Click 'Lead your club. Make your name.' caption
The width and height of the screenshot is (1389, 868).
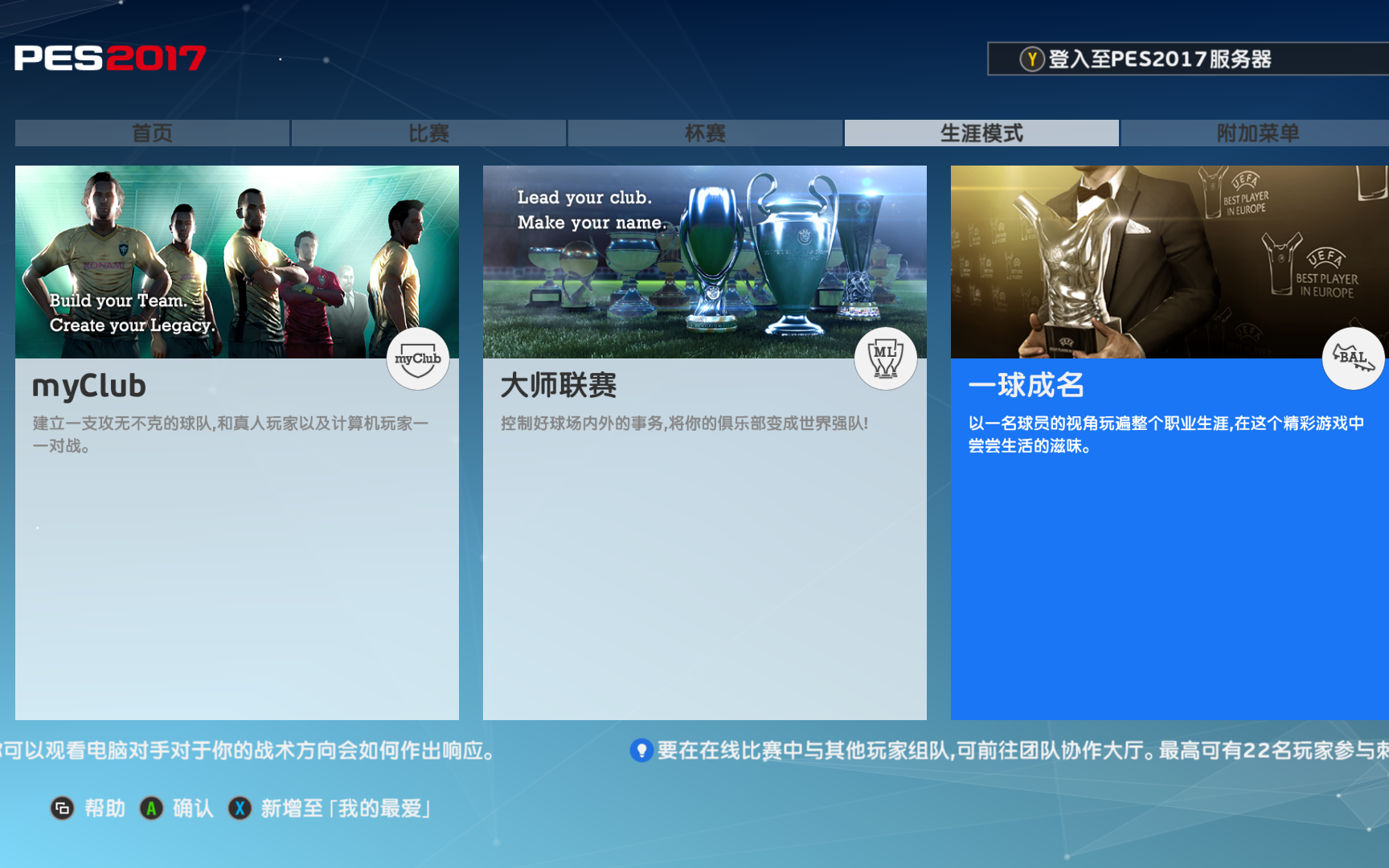click(592, 210)
